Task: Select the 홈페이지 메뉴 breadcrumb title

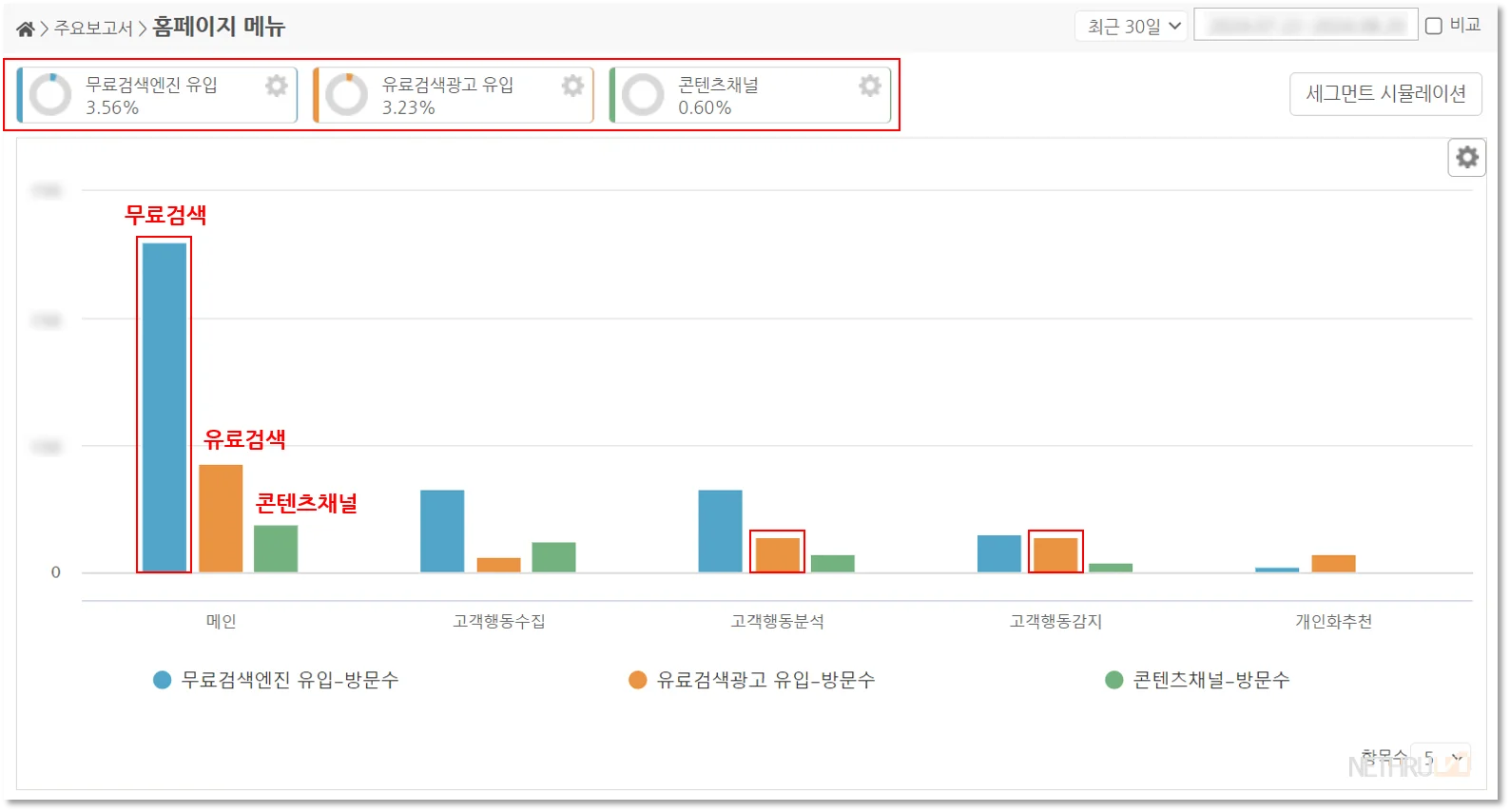Action: point(219,27)
